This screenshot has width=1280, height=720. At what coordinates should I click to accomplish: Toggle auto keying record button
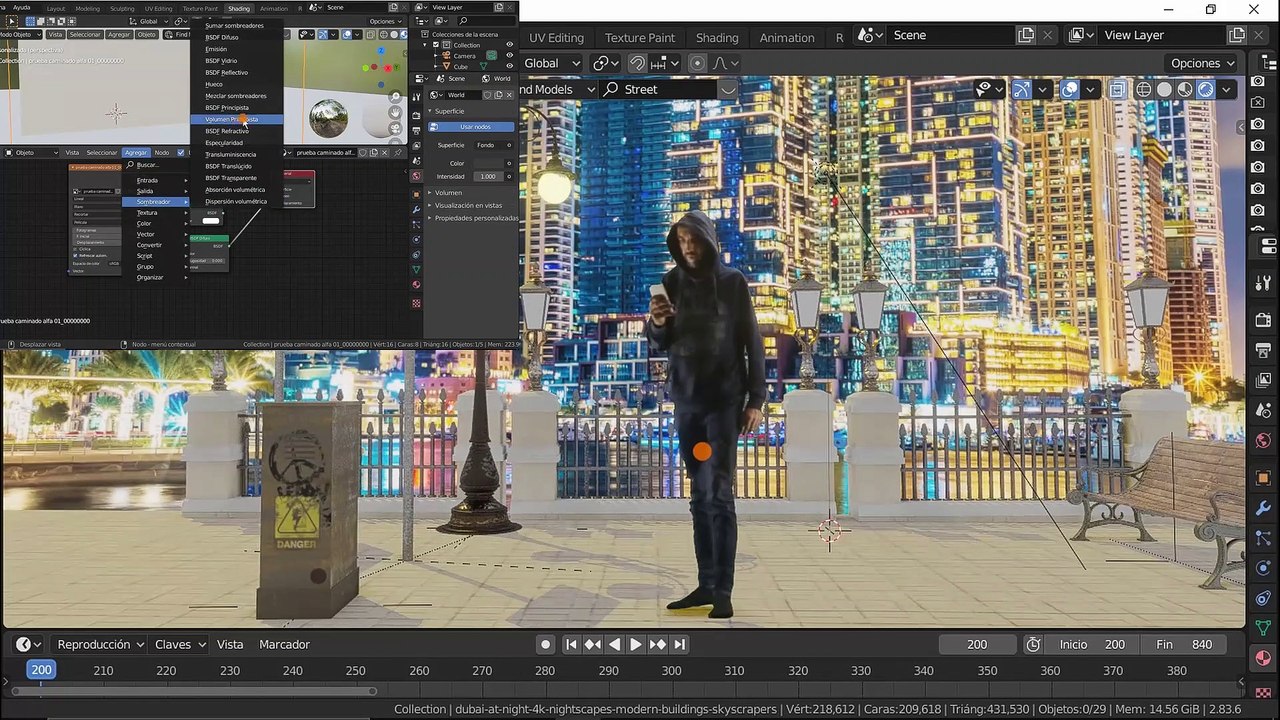pos(545,645)
